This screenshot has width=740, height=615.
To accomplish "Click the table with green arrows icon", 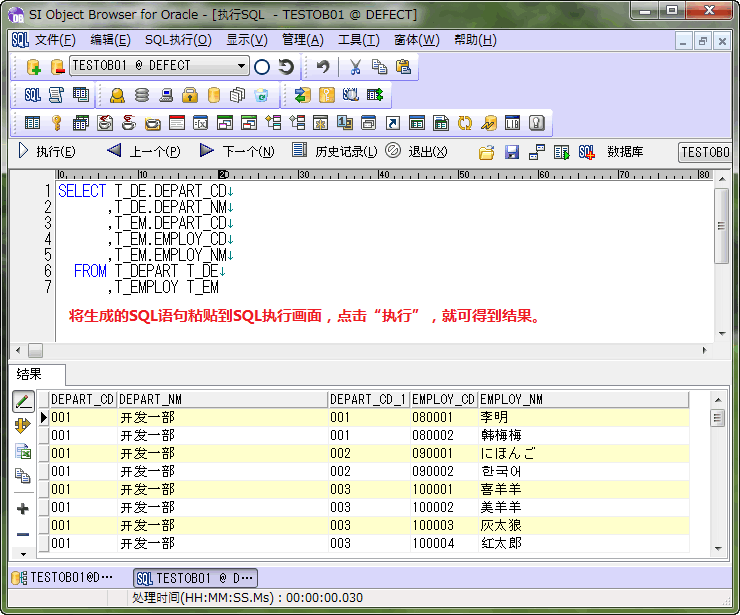I will coord(375,95).
